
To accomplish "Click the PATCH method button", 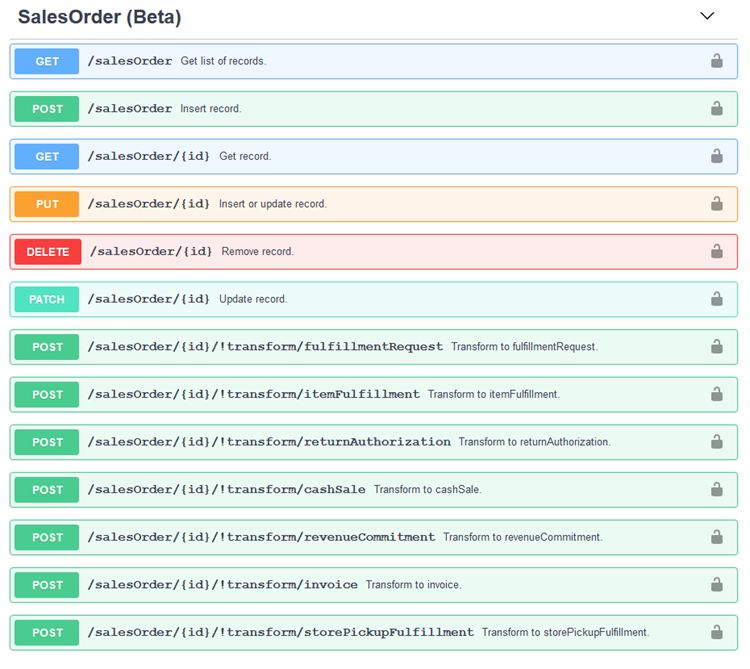I will 47,299.
